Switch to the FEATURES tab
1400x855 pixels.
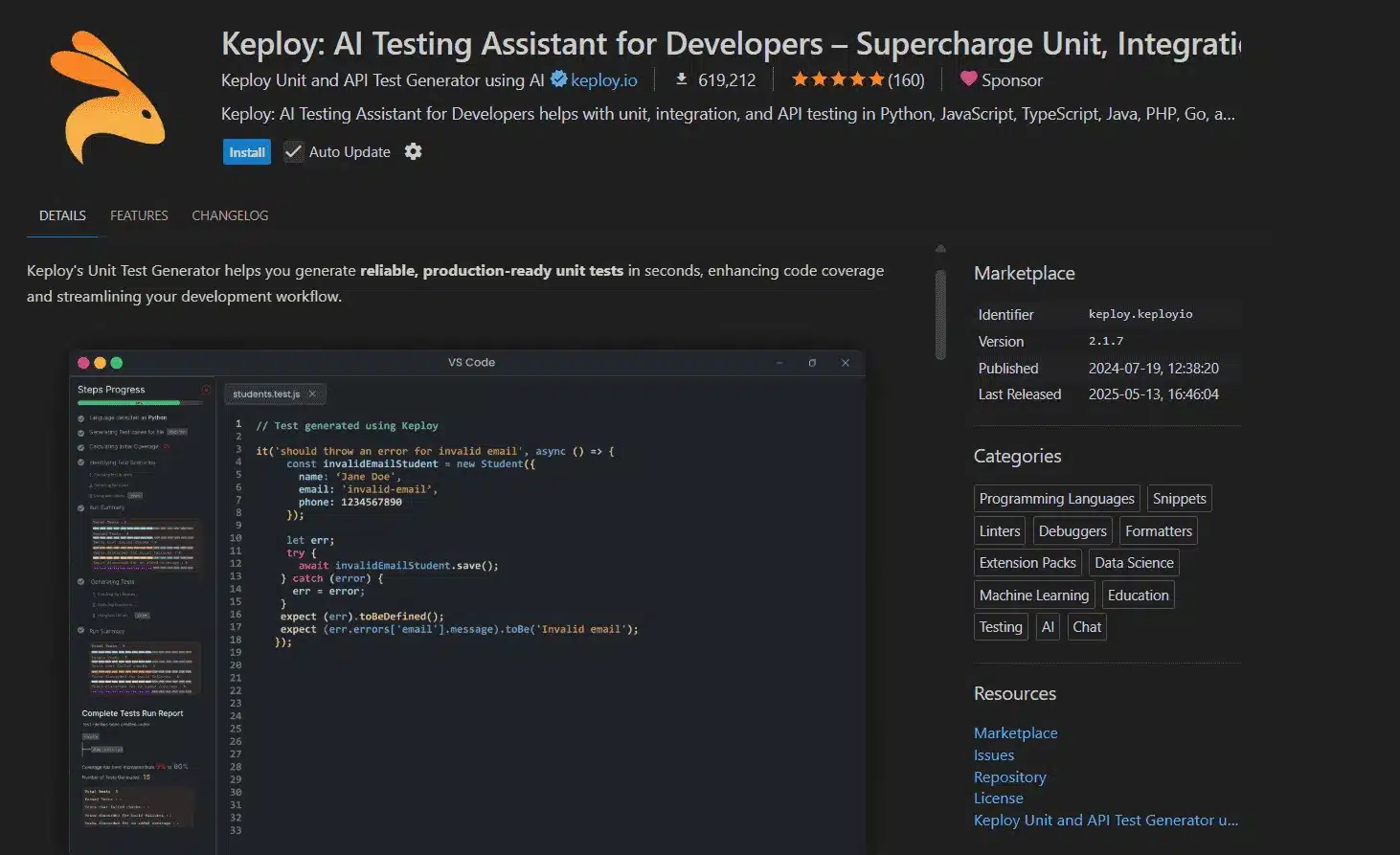139,215
